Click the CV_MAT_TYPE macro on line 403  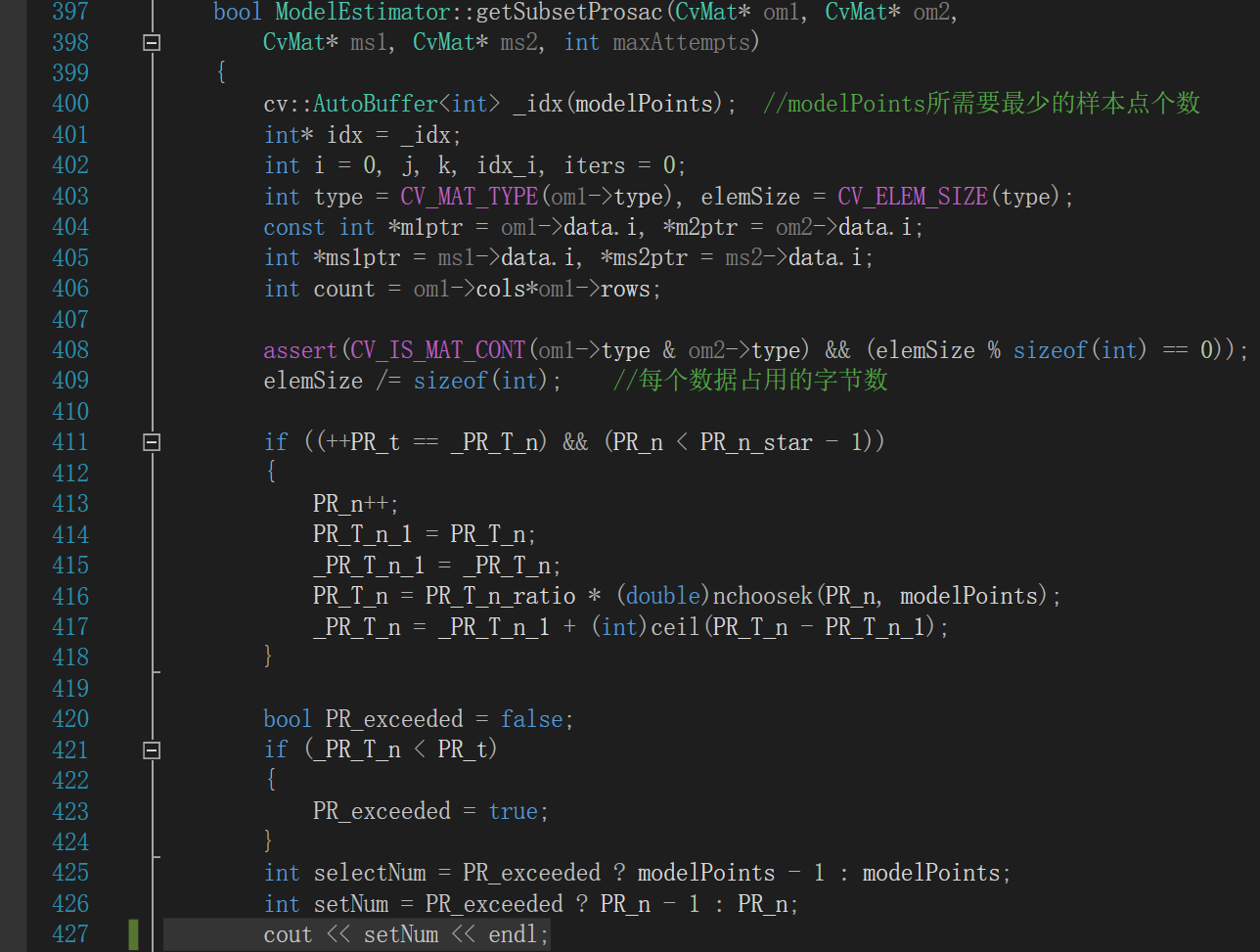[x=468, y=196]
